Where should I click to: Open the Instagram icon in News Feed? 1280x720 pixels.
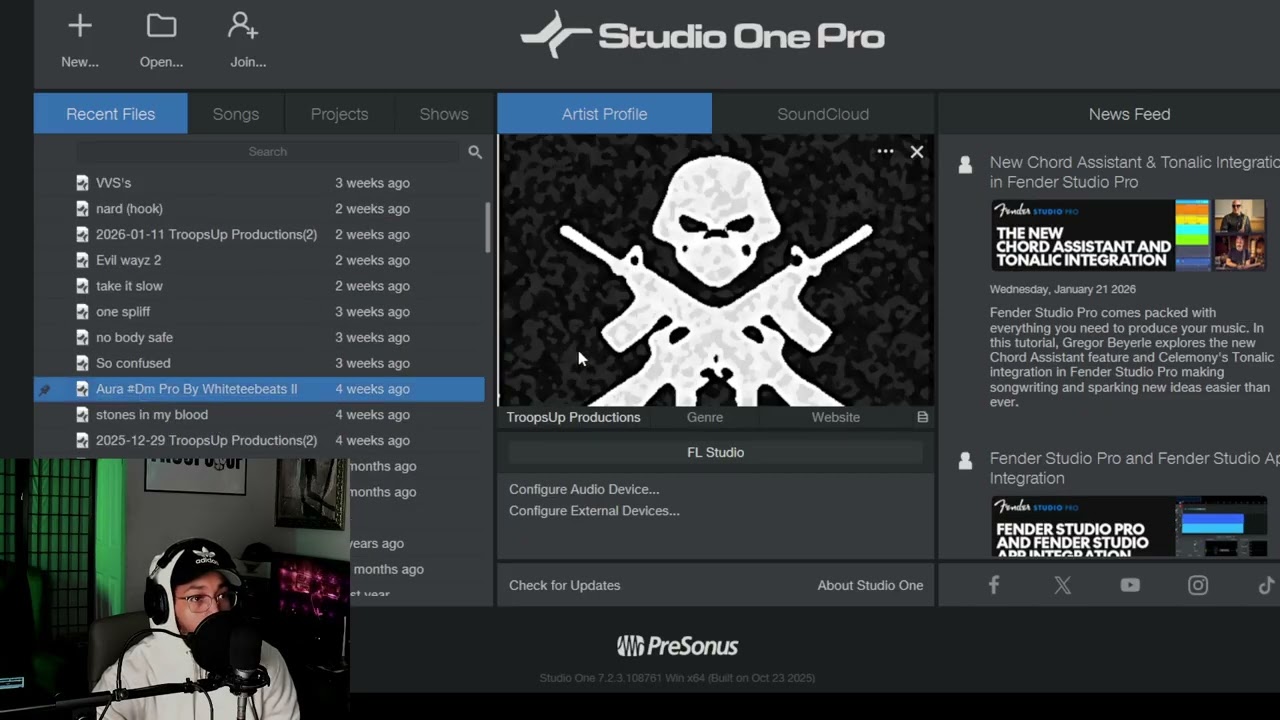(1198, 586)
